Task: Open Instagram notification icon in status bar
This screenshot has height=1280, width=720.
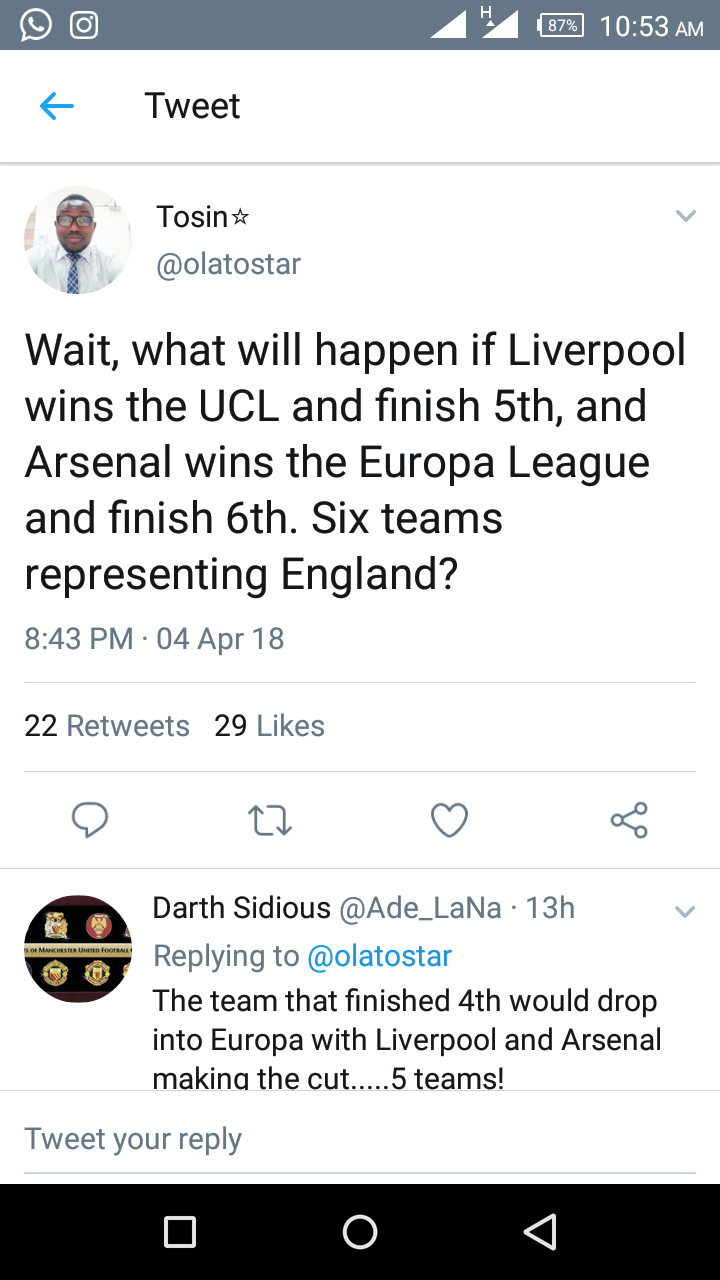Action: pos(84,25)
